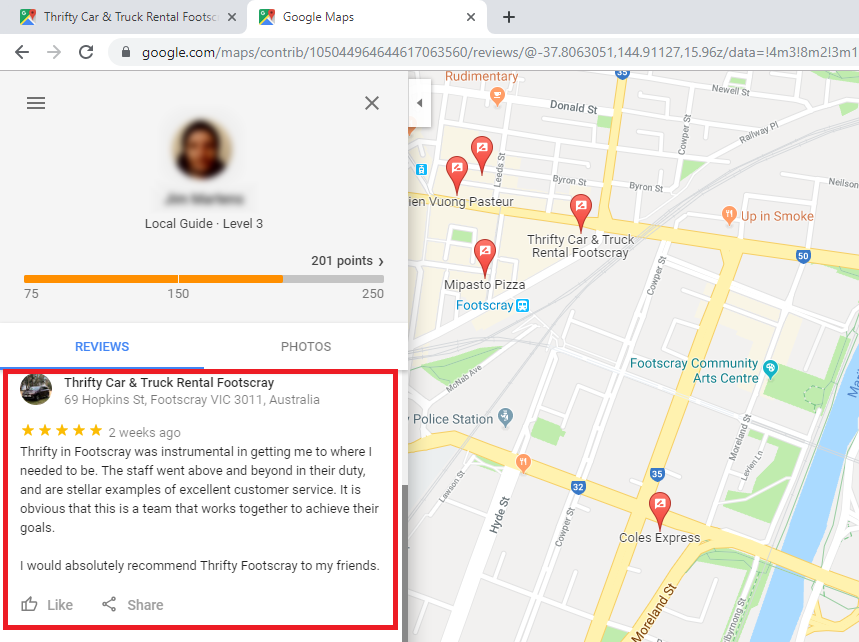Screen dimensions: 859x642
Task: Go forward in the browser
Action: pyautogui.click(x=54, y=52)
